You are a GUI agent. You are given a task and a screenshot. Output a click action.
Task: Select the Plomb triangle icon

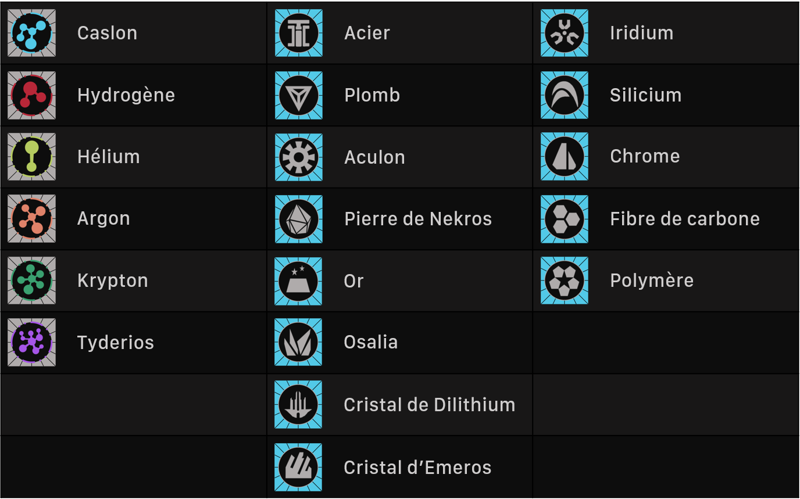point(298,95)
